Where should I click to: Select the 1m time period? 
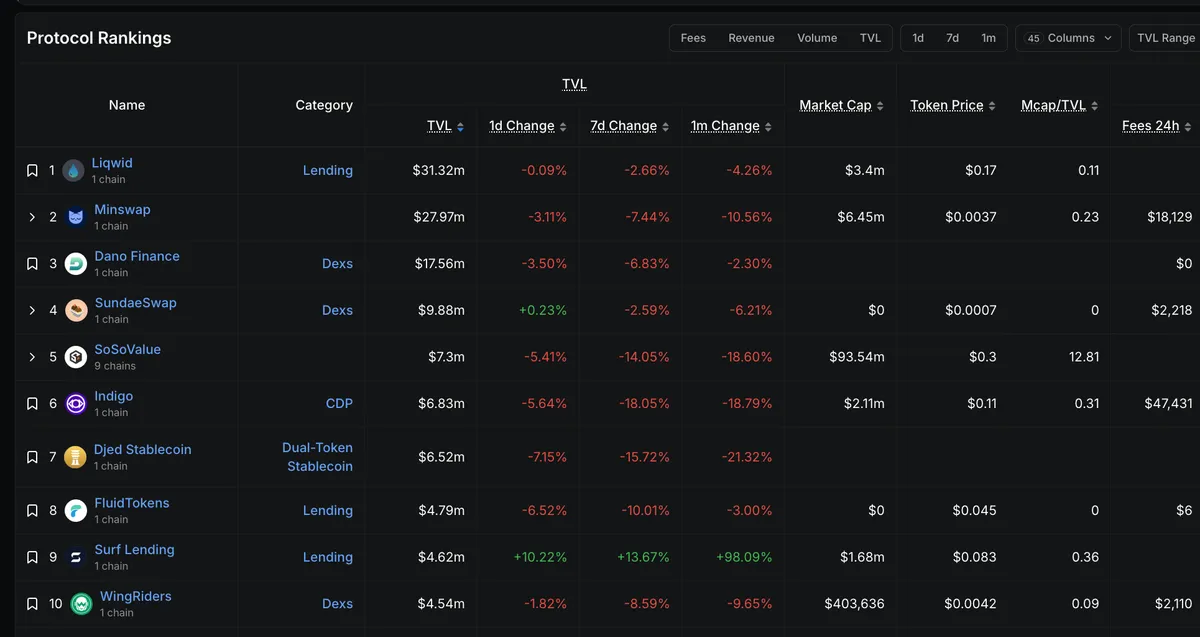(x=988, y=38)
